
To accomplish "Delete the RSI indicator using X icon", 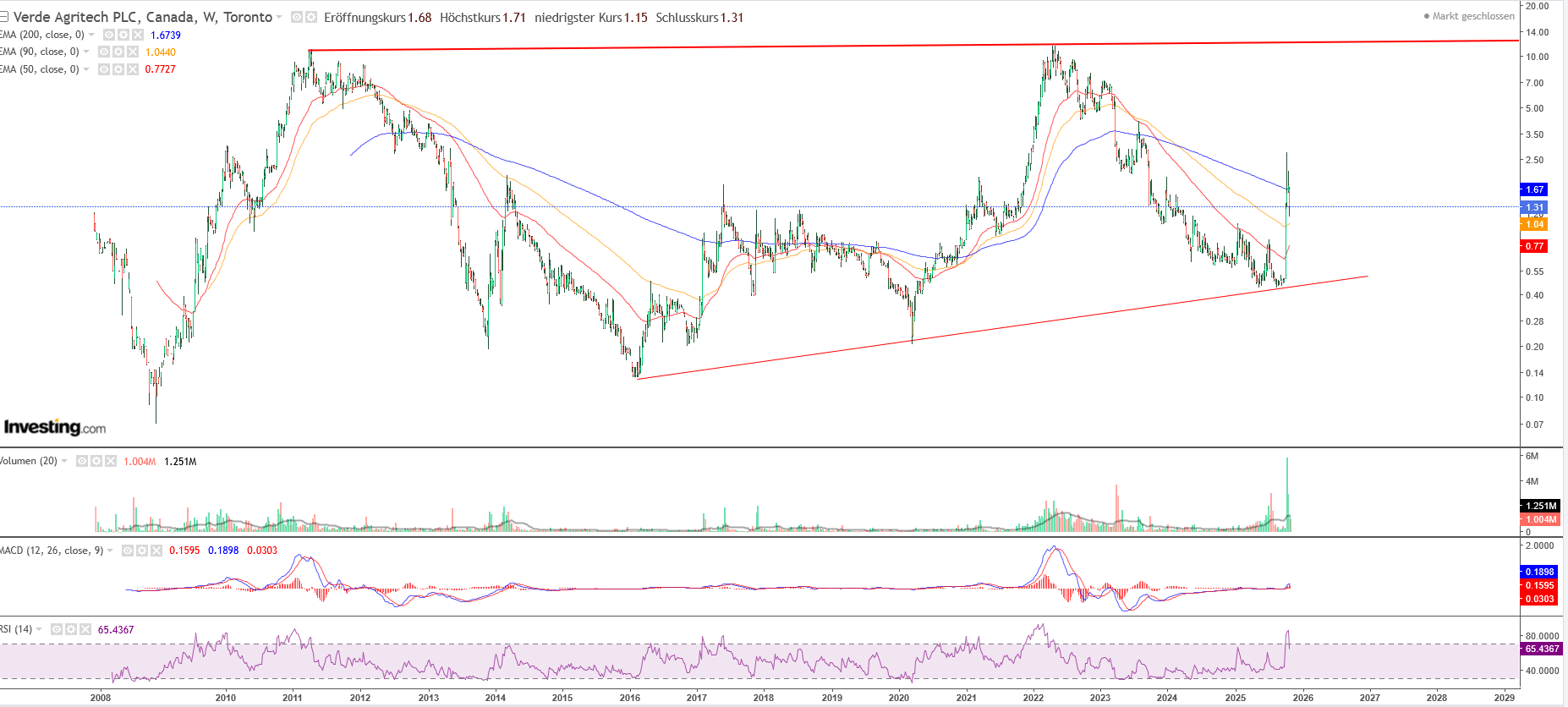I will (x=85, y=629).
